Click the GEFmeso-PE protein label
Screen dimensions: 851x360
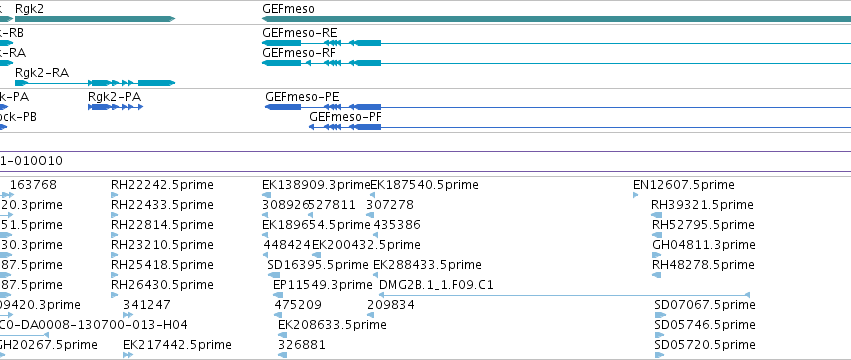302,97
